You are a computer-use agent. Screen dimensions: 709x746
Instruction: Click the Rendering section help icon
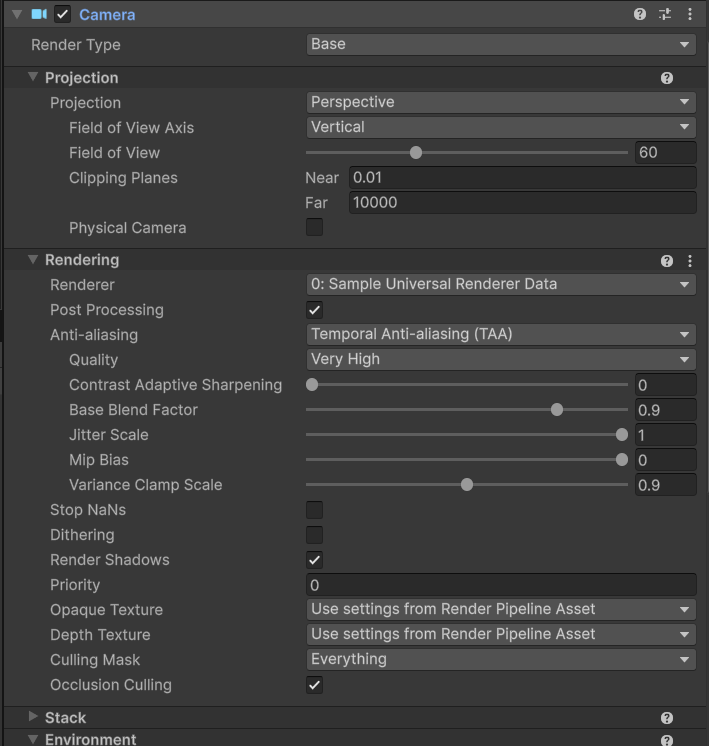click(667, 260)
